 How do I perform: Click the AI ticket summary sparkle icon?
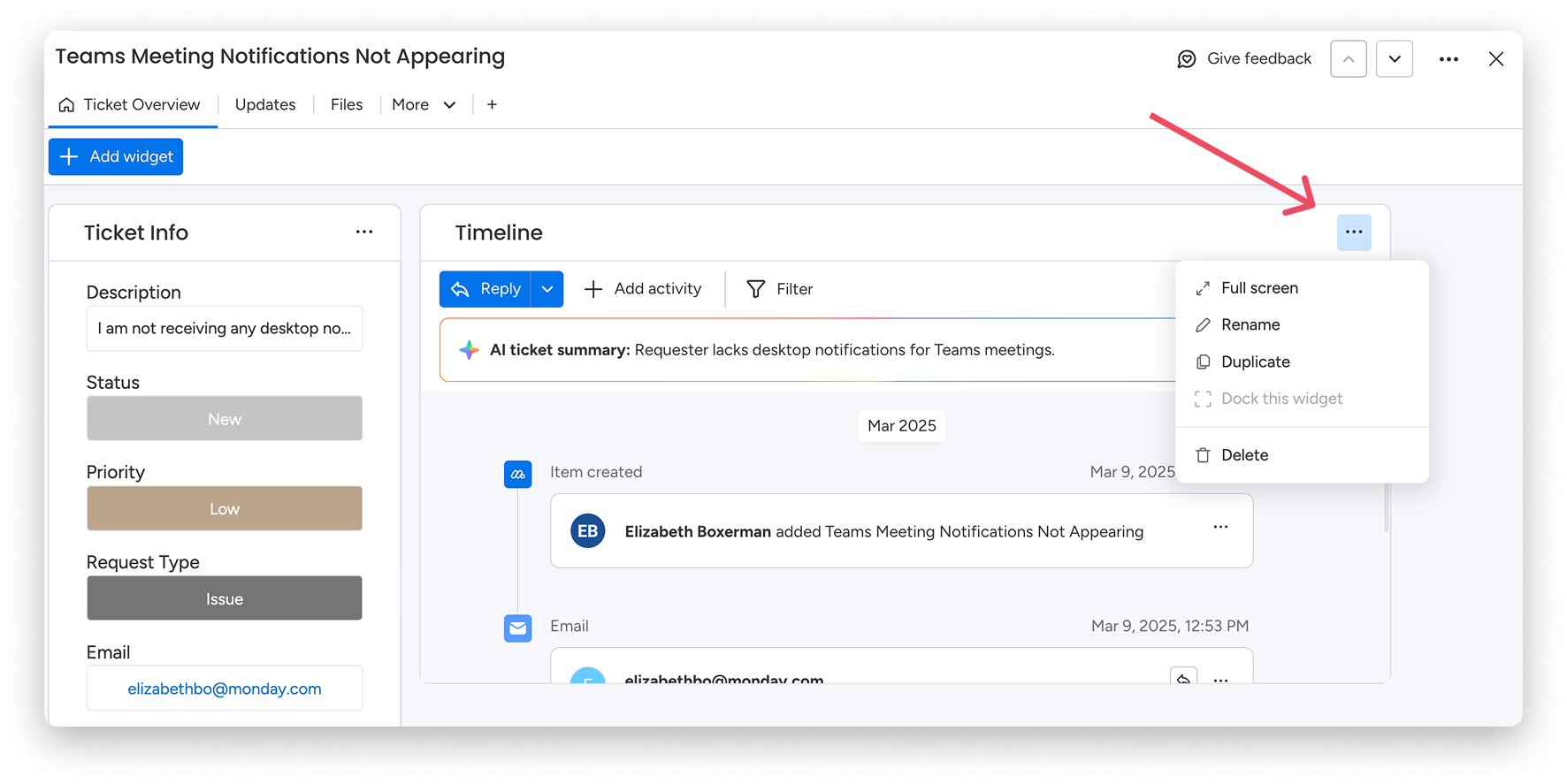pos(469,350)
